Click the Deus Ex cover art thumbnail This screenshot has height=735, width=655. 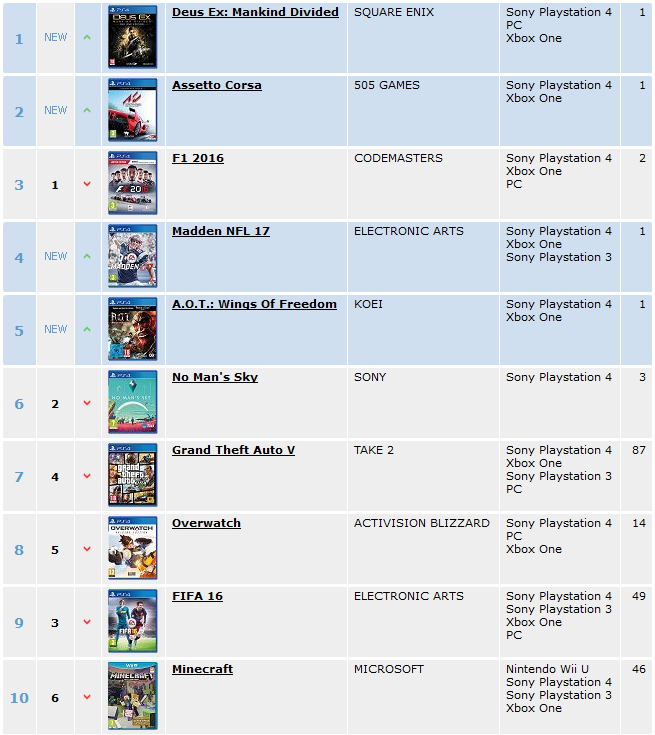tap(133, 37)
